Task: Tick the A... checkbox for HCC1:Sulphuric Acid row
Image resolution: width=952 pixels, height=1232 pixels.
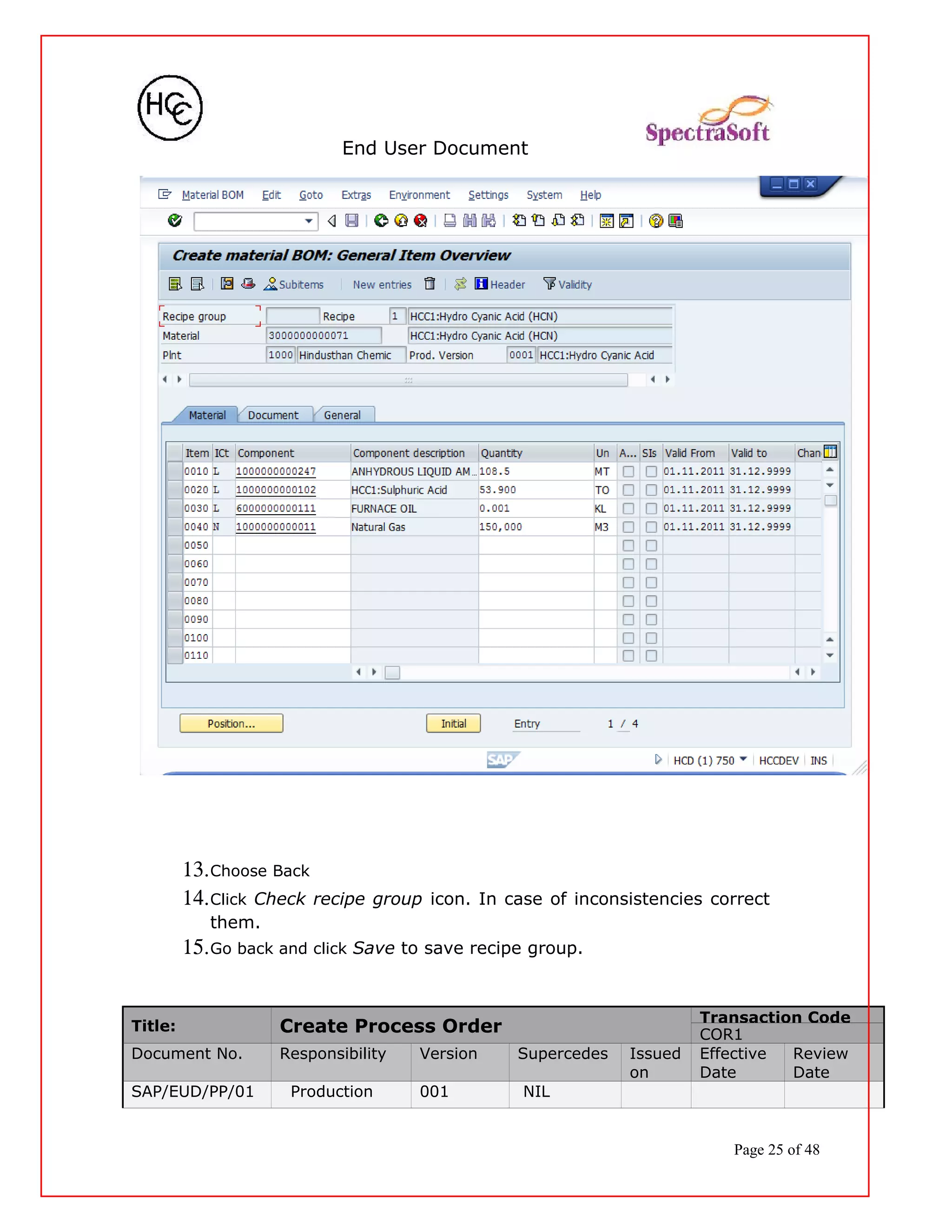Action: [628, 490]
